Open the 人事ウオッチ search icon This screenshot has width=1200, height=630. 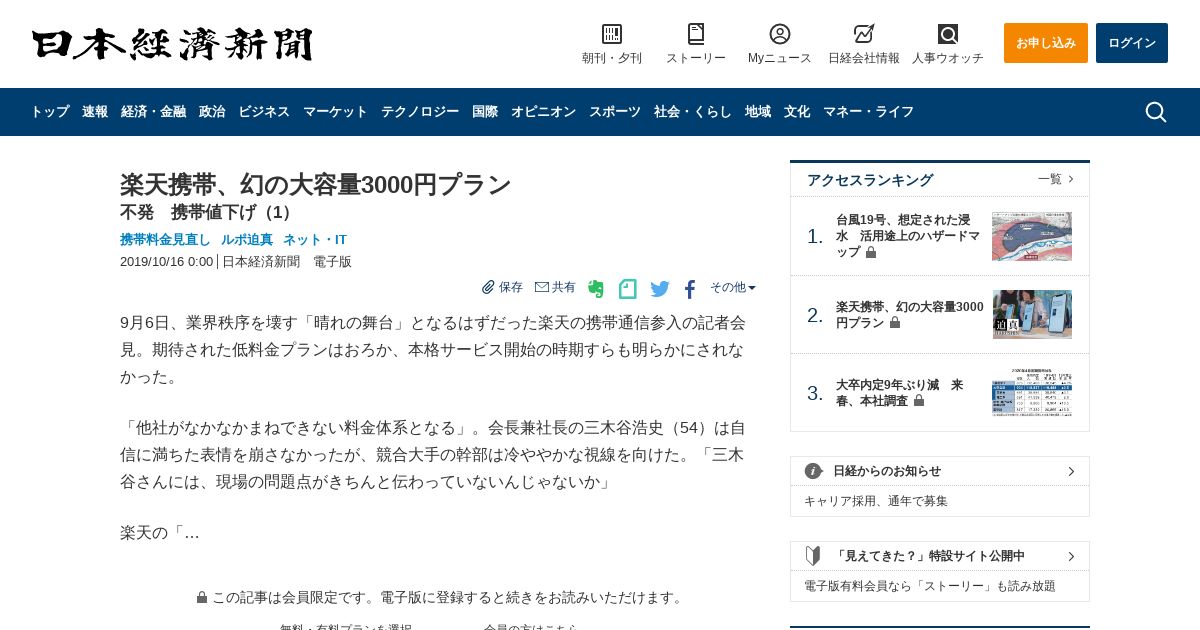(948, 34)
